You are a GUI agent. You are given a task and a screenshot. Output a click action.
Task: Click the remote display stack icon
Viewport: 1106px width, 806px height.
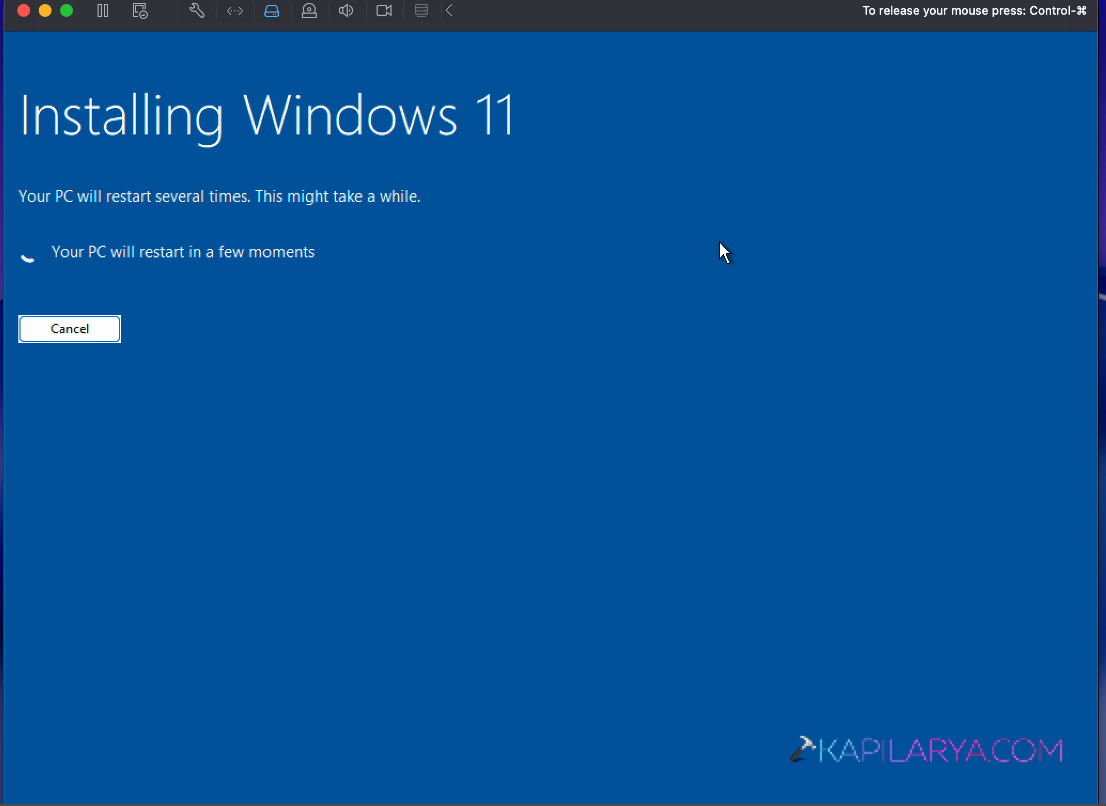pyautogui.click(x=421, y=11)
